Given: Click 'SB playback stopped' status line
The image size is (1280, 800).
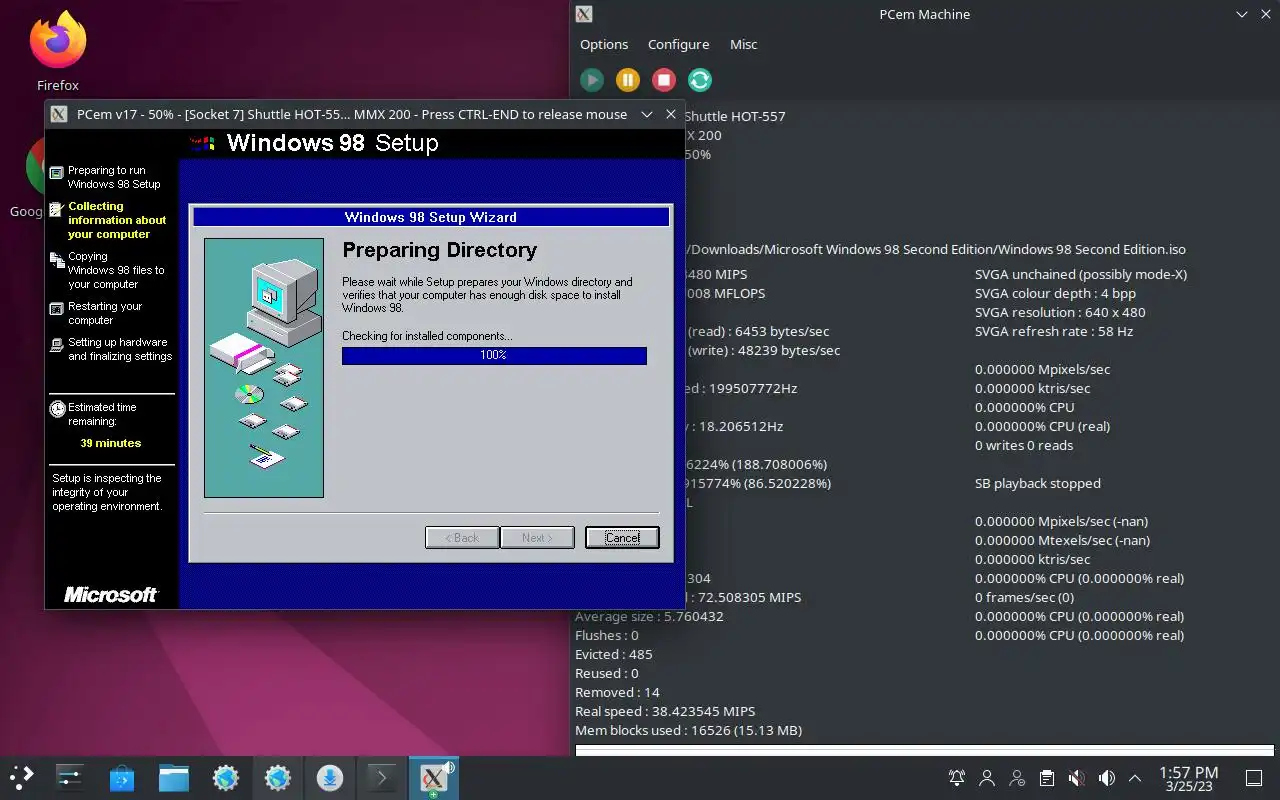Looking at the screenshot, I should pos(1038,483).
